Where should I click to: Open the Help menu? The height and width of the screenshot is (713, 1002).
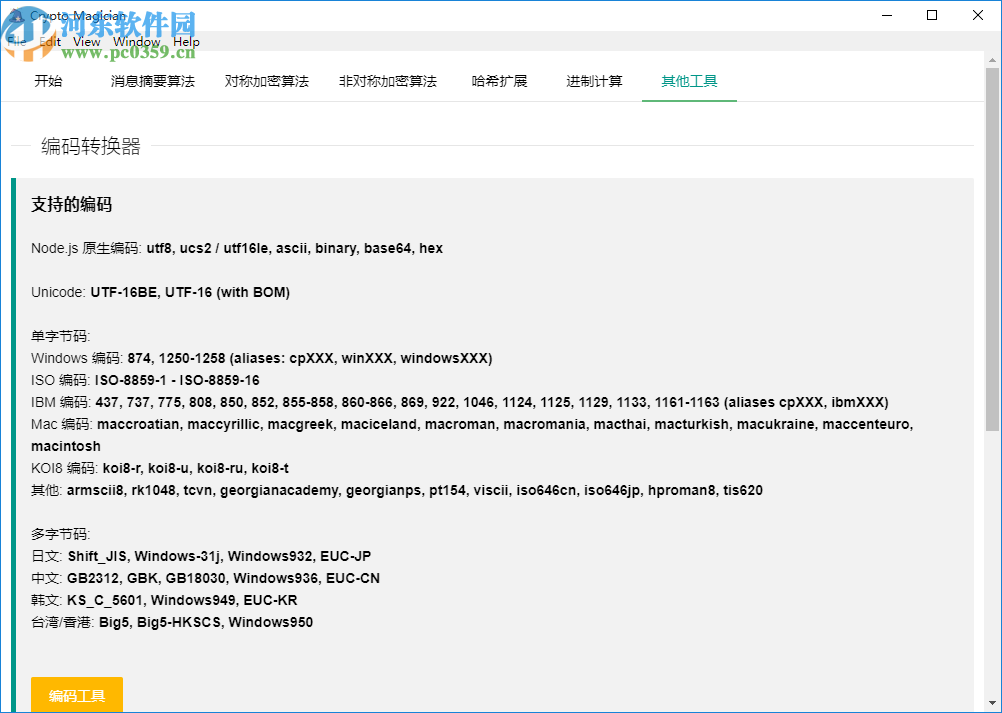pos(186,41)
